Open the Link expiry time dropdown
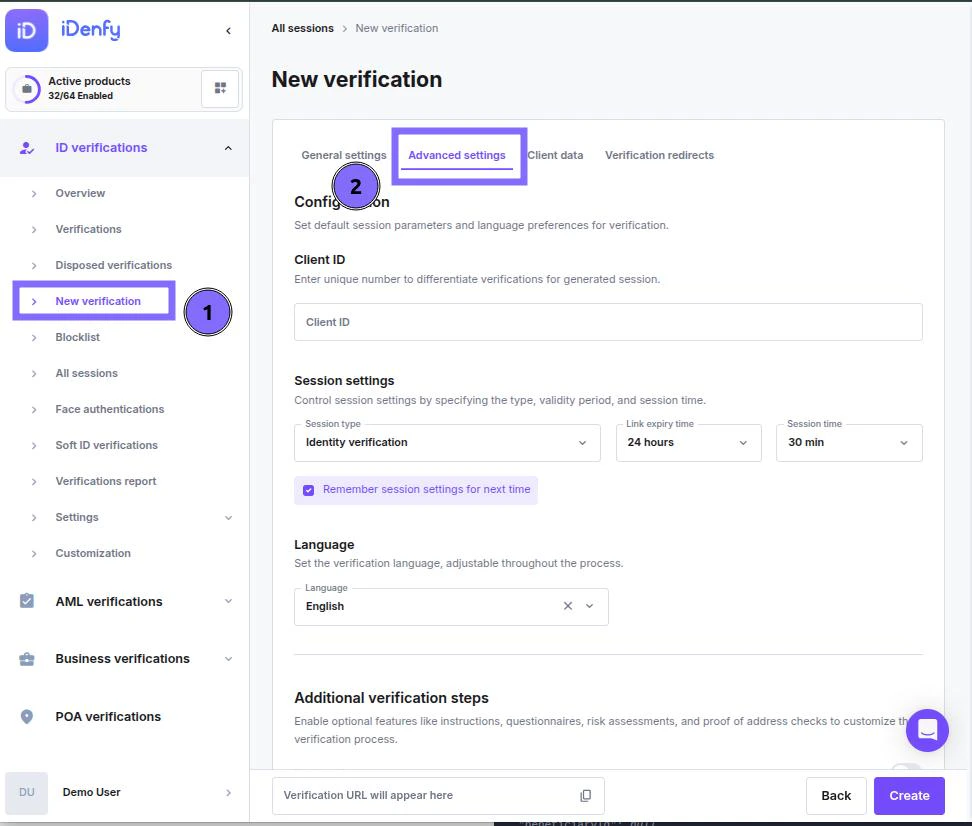Screen dimensions: 972x826 (x=688, y=443)
